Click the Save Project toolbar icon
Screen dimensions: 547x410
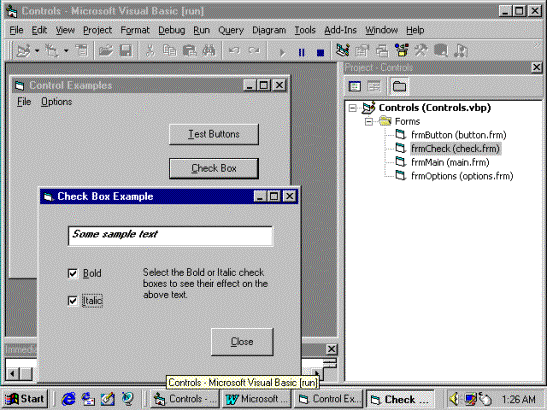point(125,51)
